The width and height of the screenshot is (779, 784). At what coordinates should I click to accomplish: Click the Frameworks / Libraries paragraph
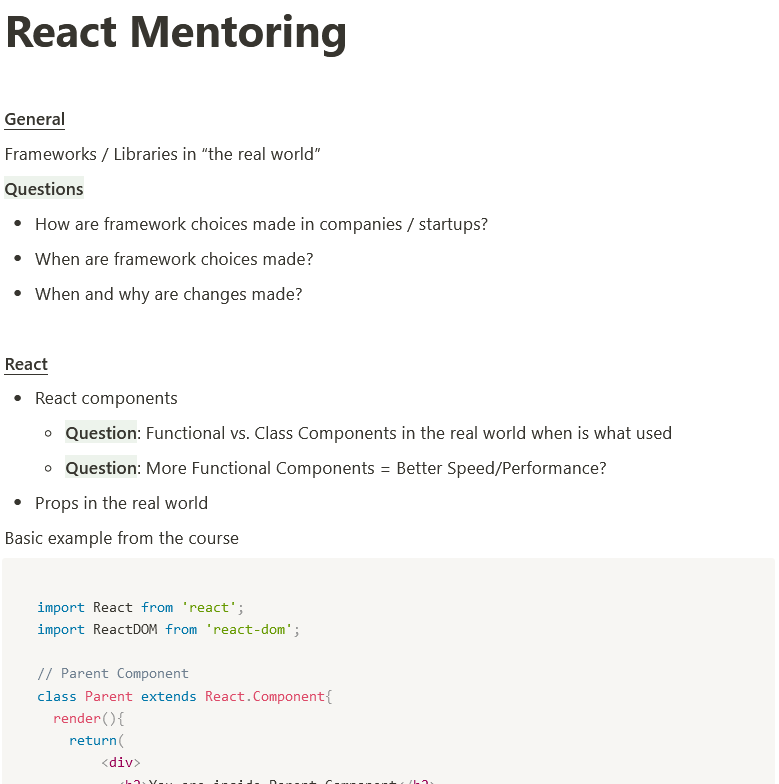pyautogui.click(x=162, y=154)
